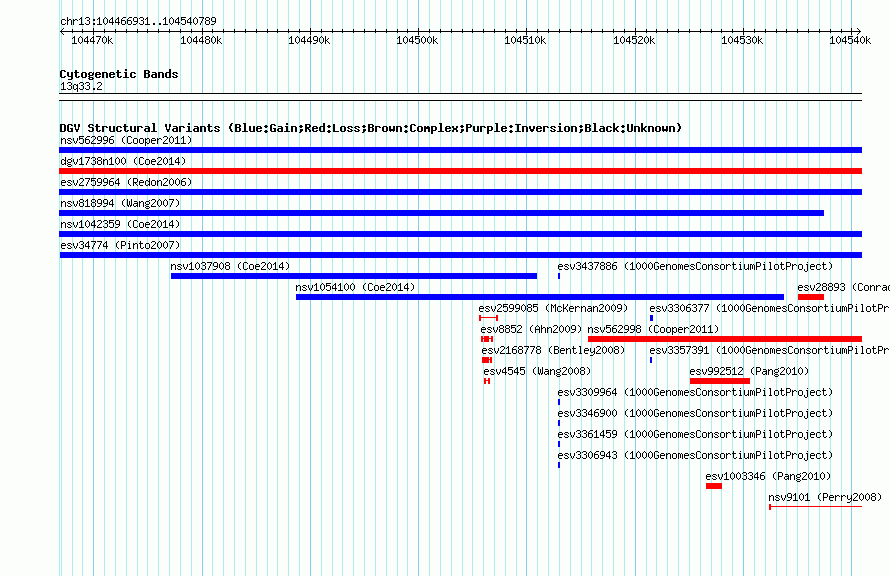Open the esv34774 (Pinto2007) label

pyautogui.click(x=120, y=245)
